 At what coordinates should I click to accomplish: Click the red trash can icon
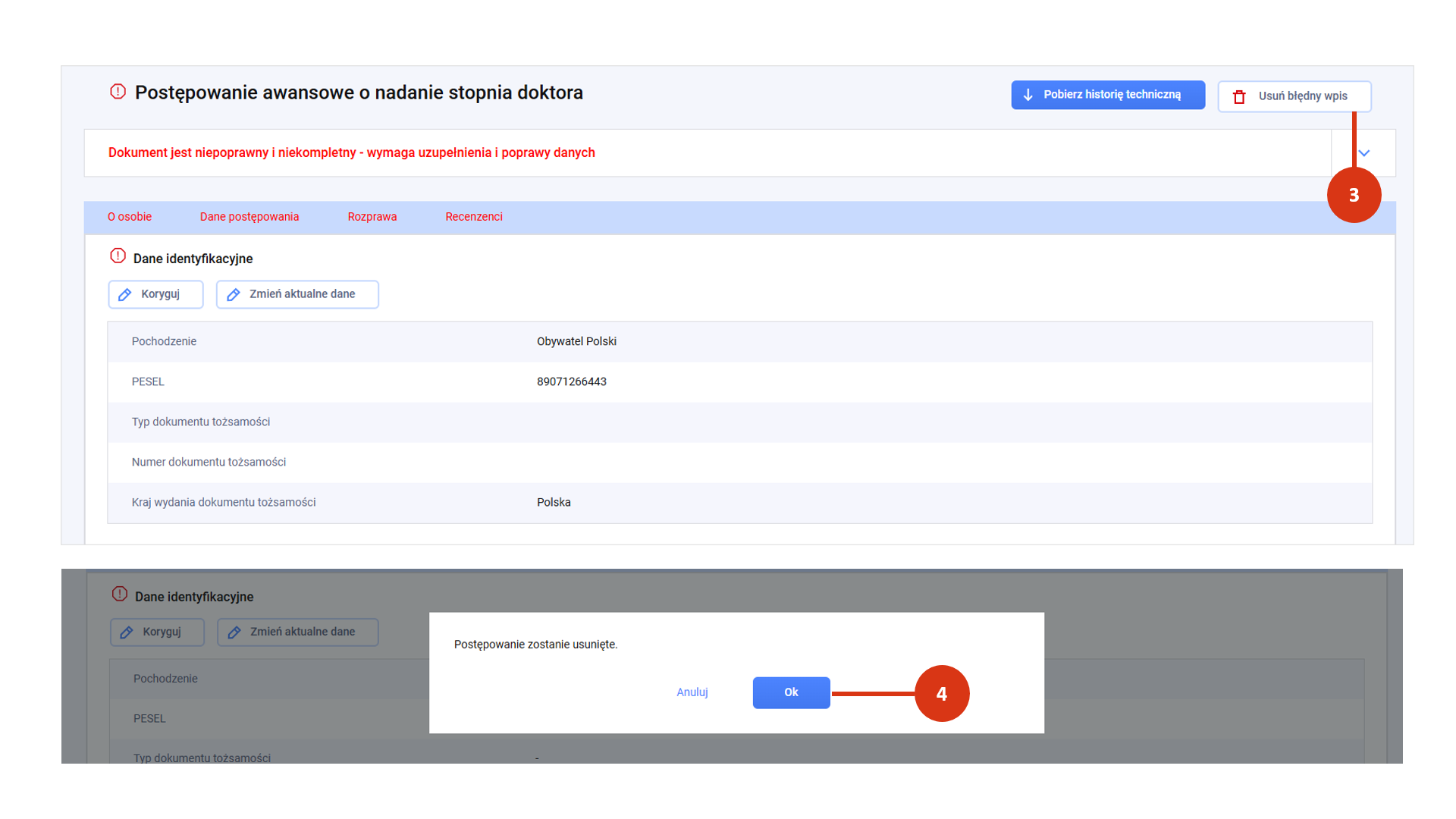point(1239,96)
